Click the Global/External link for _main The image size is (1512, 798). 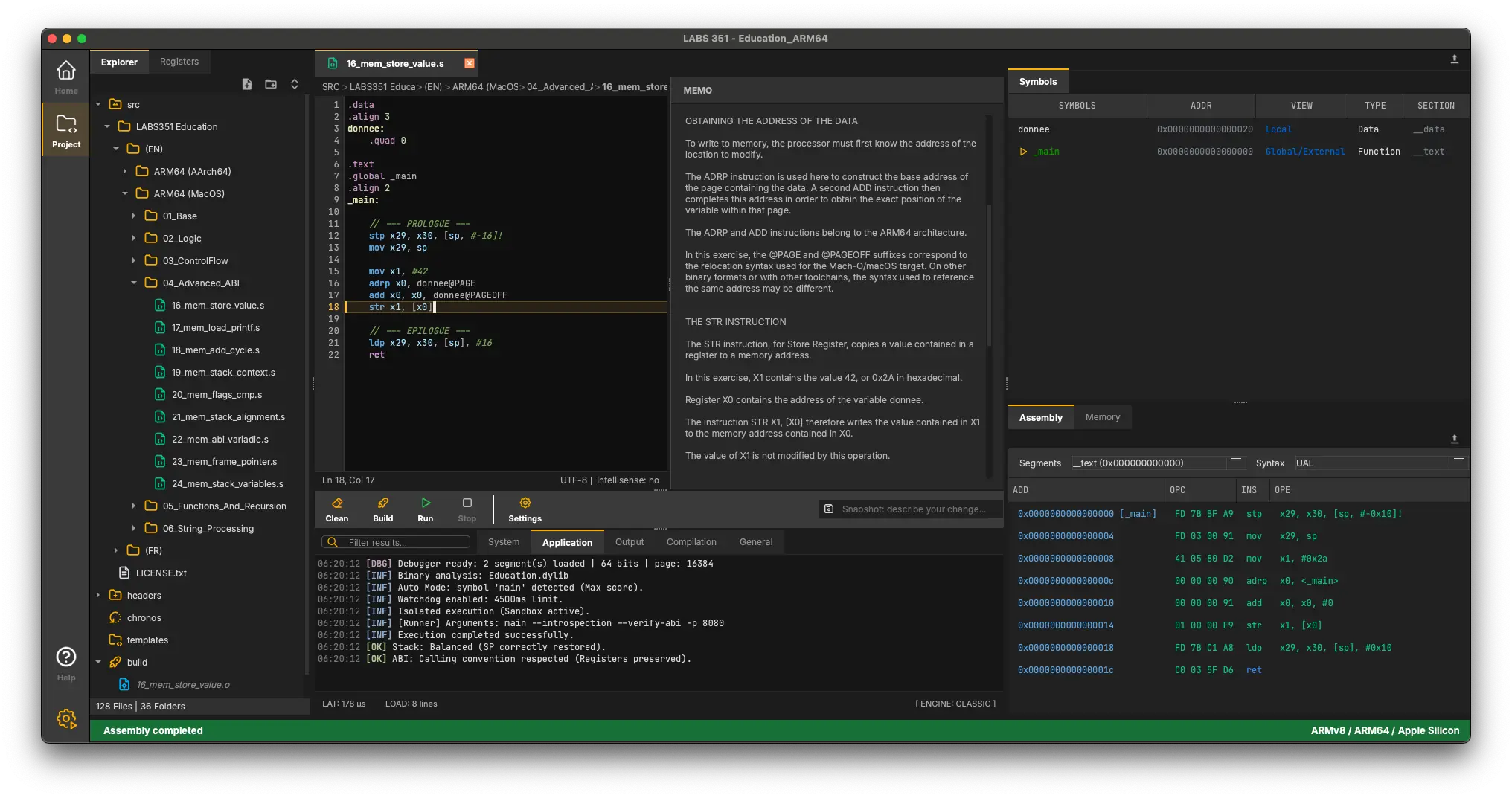click(x=1305, y=152)
